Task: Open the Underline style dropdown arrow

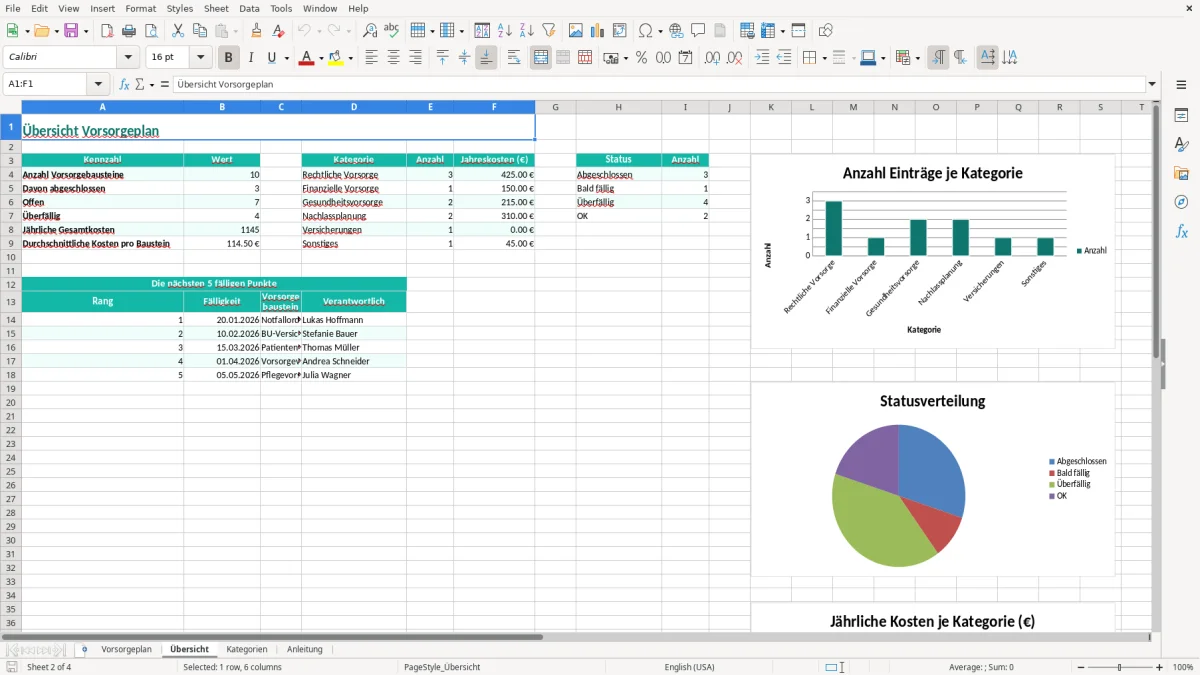Action: click(286, 58)
